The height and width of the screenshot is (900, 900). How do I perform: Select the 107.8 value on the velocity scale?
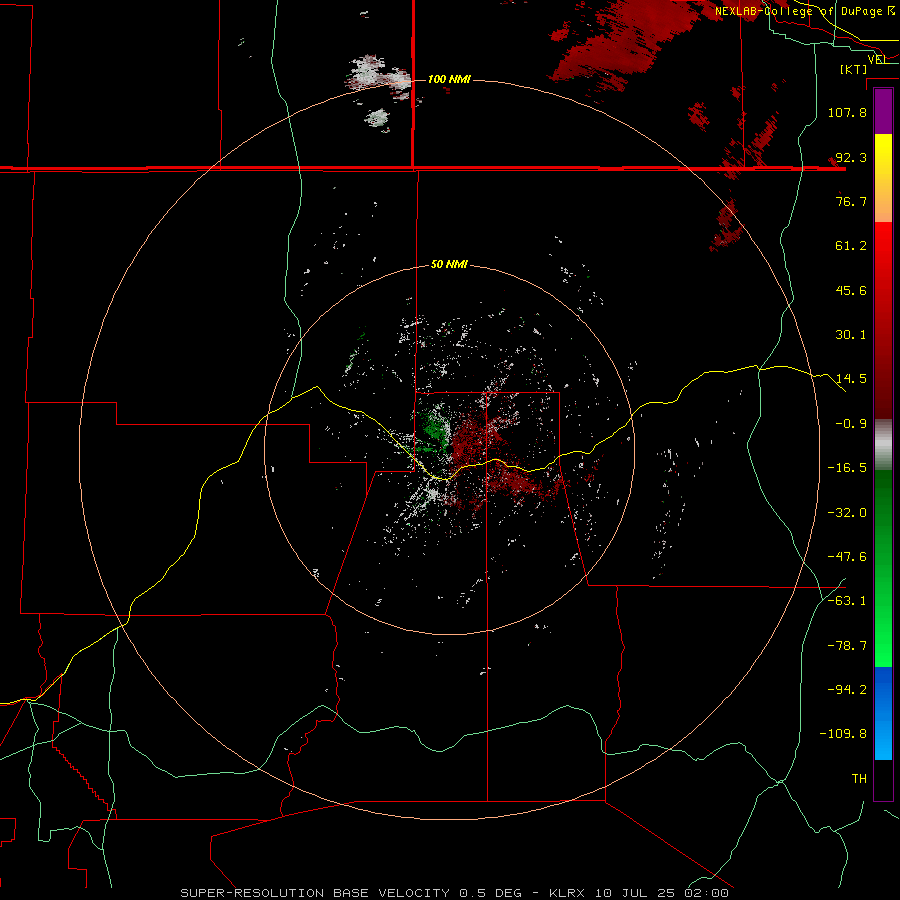point(847,112)
